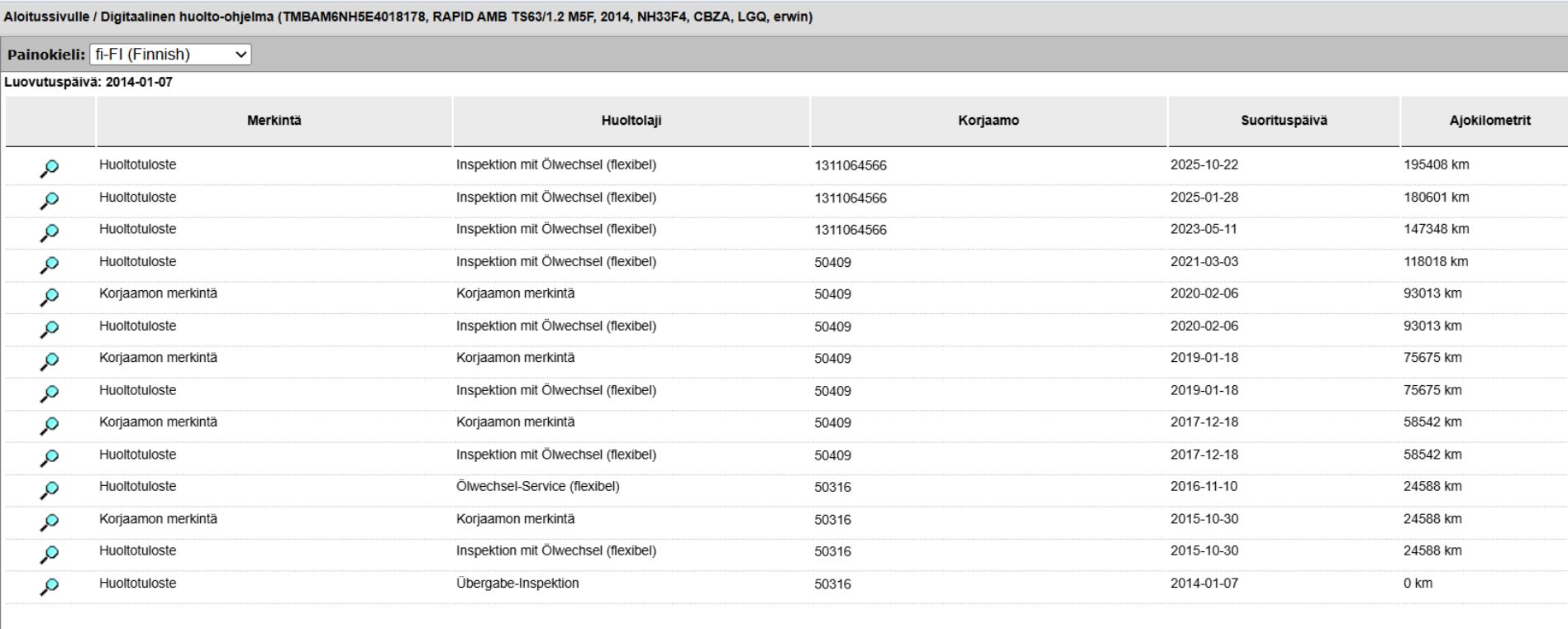Click the Suorituspäivä column header
Image resolution: width=1568 pixels, height=629 pixels.
[x=1284, y=121]
